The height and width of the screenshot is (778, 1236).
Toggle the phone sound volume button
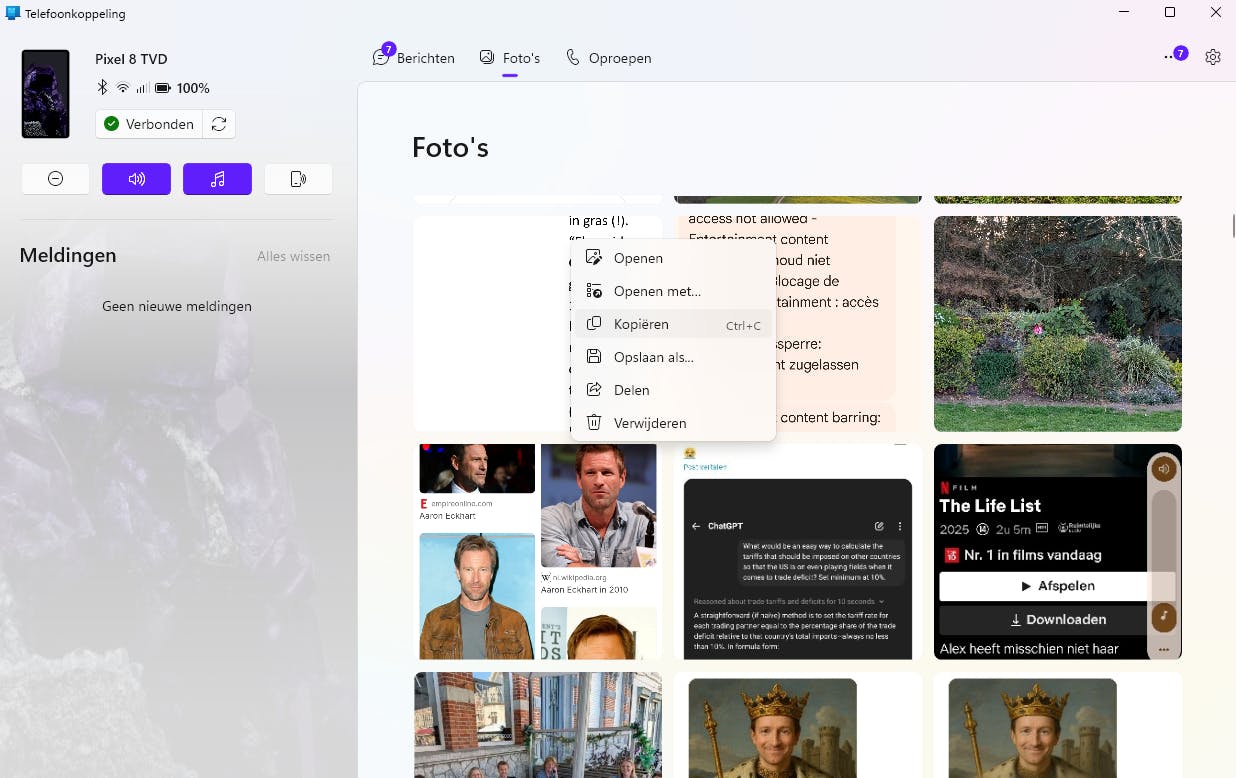click(x=136, y=179)
